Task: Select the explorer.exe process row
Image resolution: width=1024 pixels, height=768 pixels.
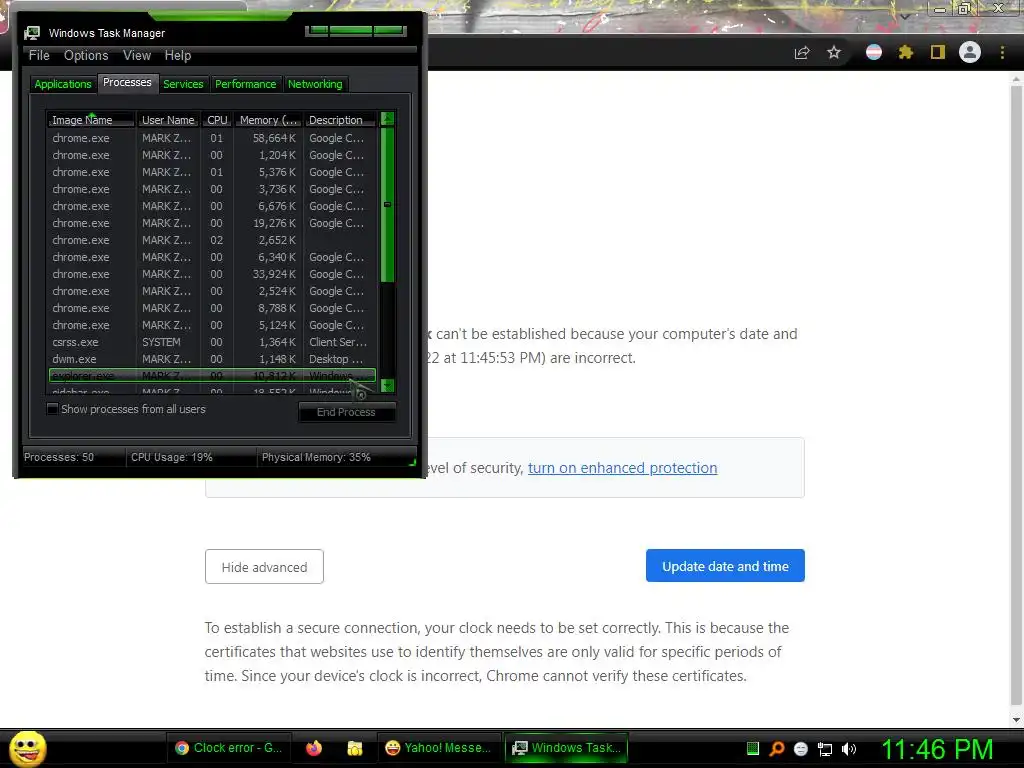Action: 212,376
